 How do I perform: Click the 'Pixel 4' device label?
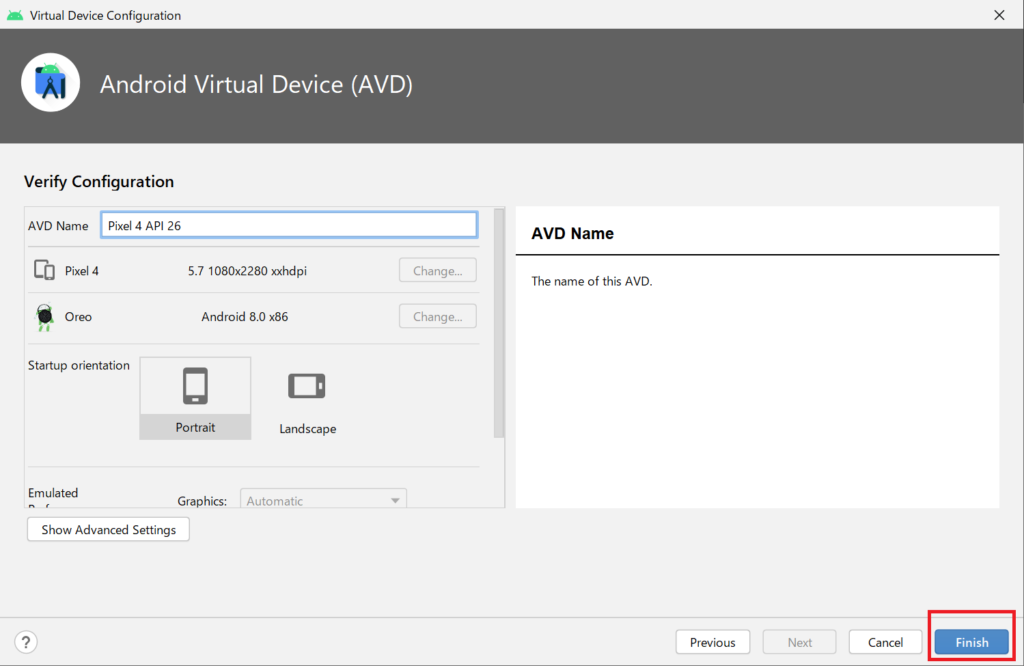pyautogui.click(x=82, y=270)
